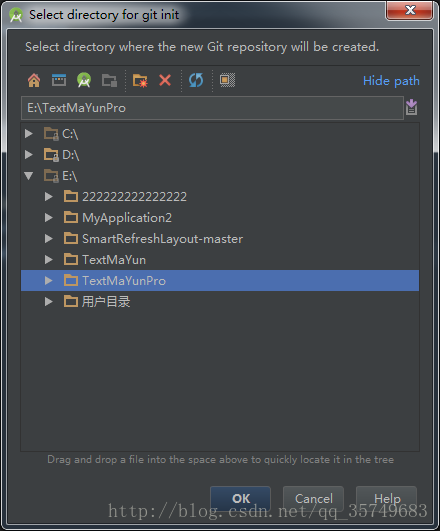Viewport: 440px width, 531px height.
Task: Focus the E:\TextMaYunPro path field
Action: [x=212, y=108]
